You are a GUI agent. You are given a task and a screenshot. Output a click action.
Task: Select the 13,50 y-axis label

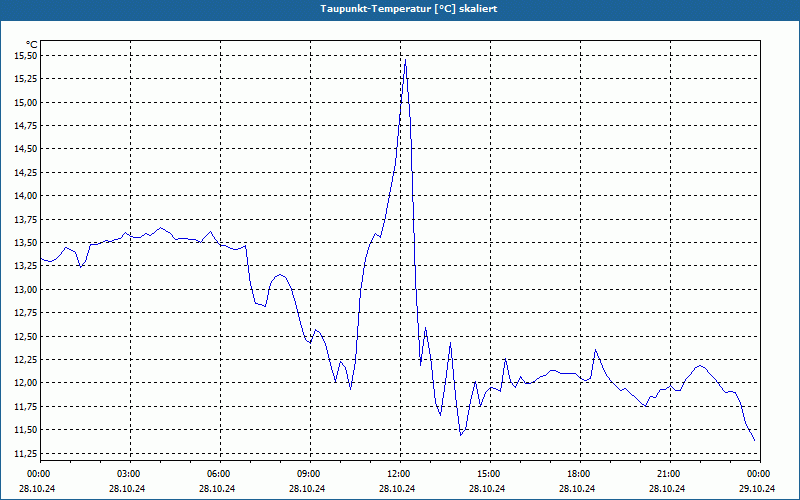(25, 243)
